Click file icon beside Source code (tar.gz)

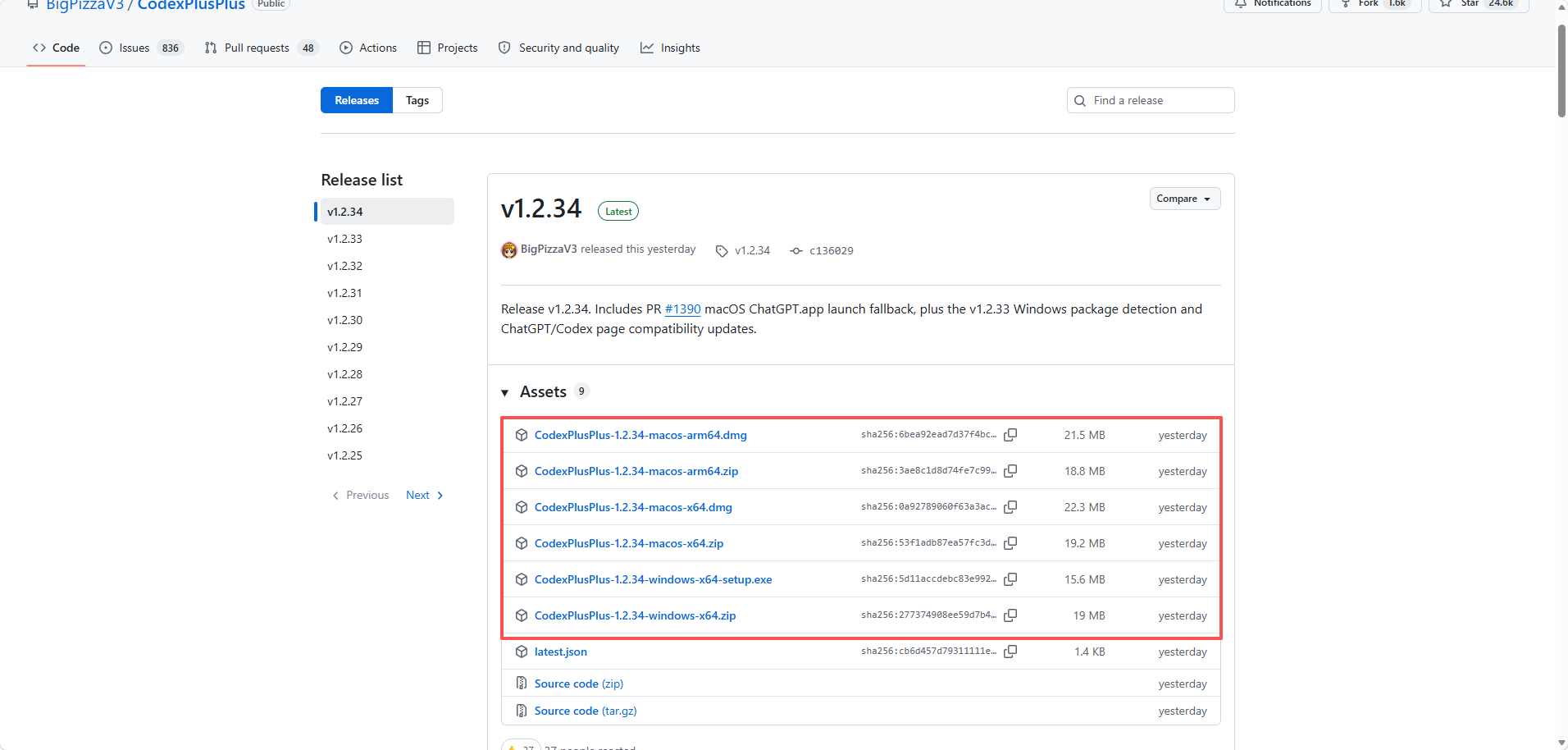click(x=522, y=711)
